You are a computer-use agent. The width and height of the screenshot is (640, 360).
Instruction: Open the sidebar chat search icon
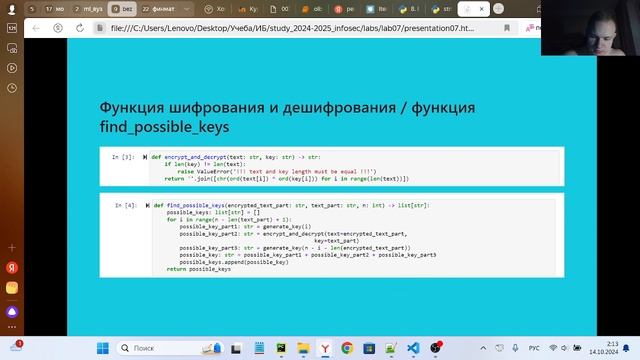click(12, 48)
